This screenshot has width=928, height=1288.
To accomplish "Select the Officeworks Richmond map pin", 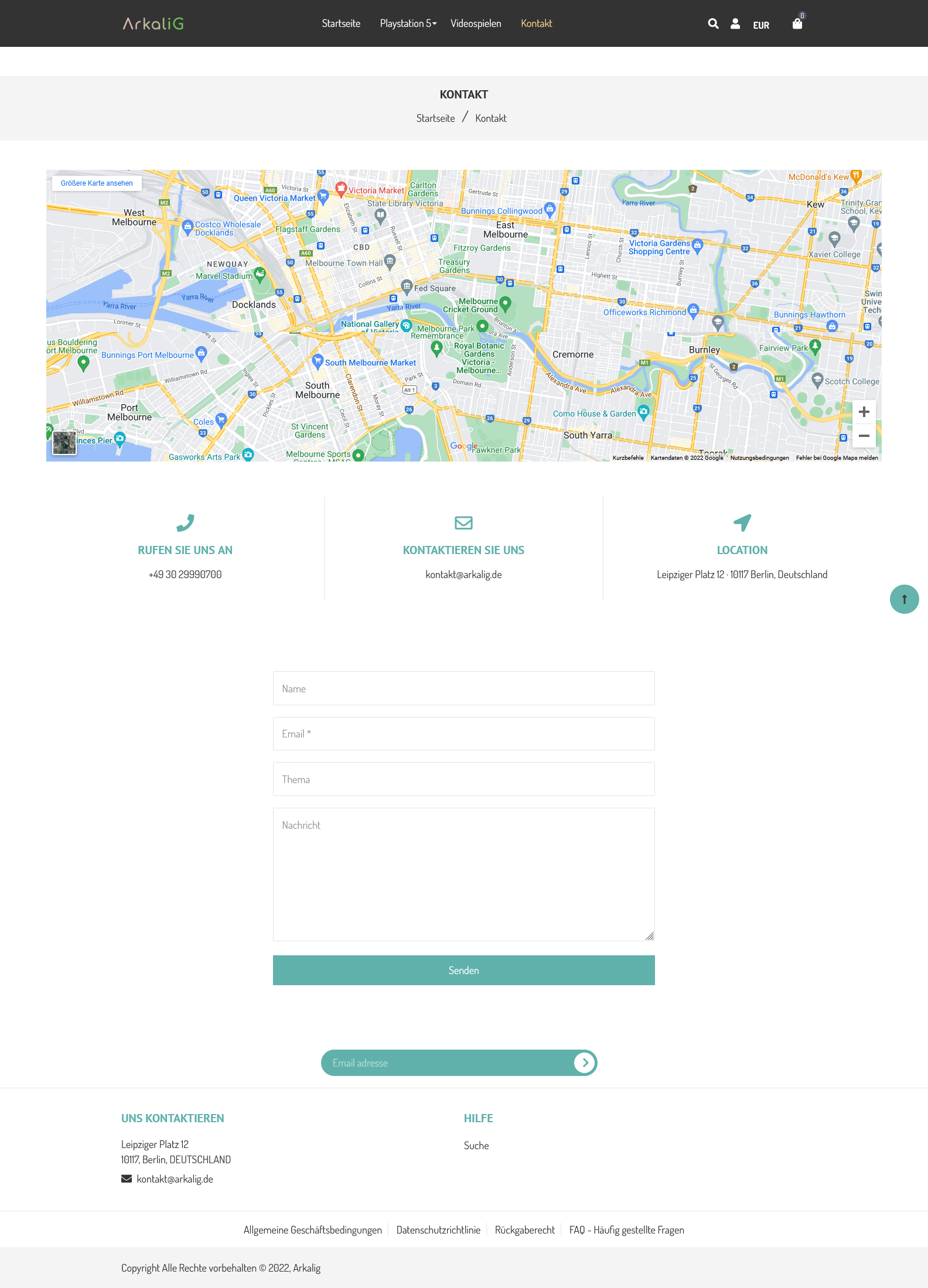I will [693, 310].
